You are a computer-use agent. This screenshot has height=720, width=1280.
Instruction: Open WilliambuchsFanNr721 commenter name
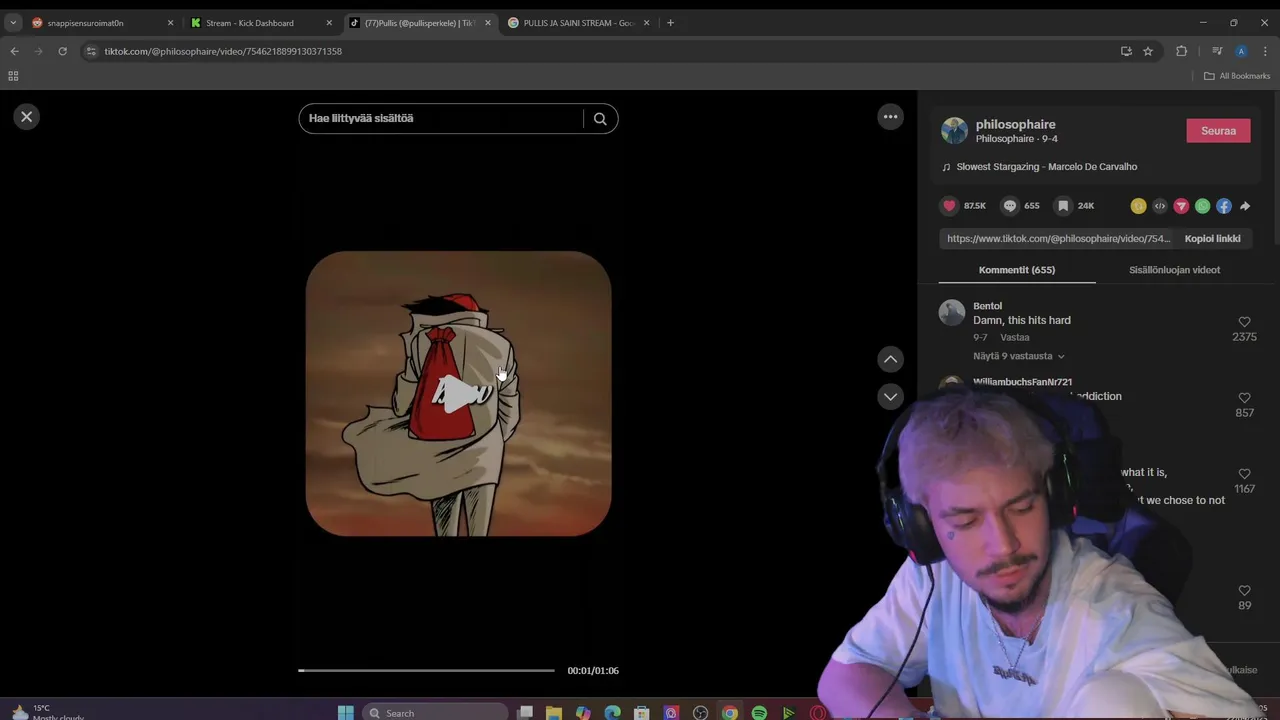[1022, 382]
